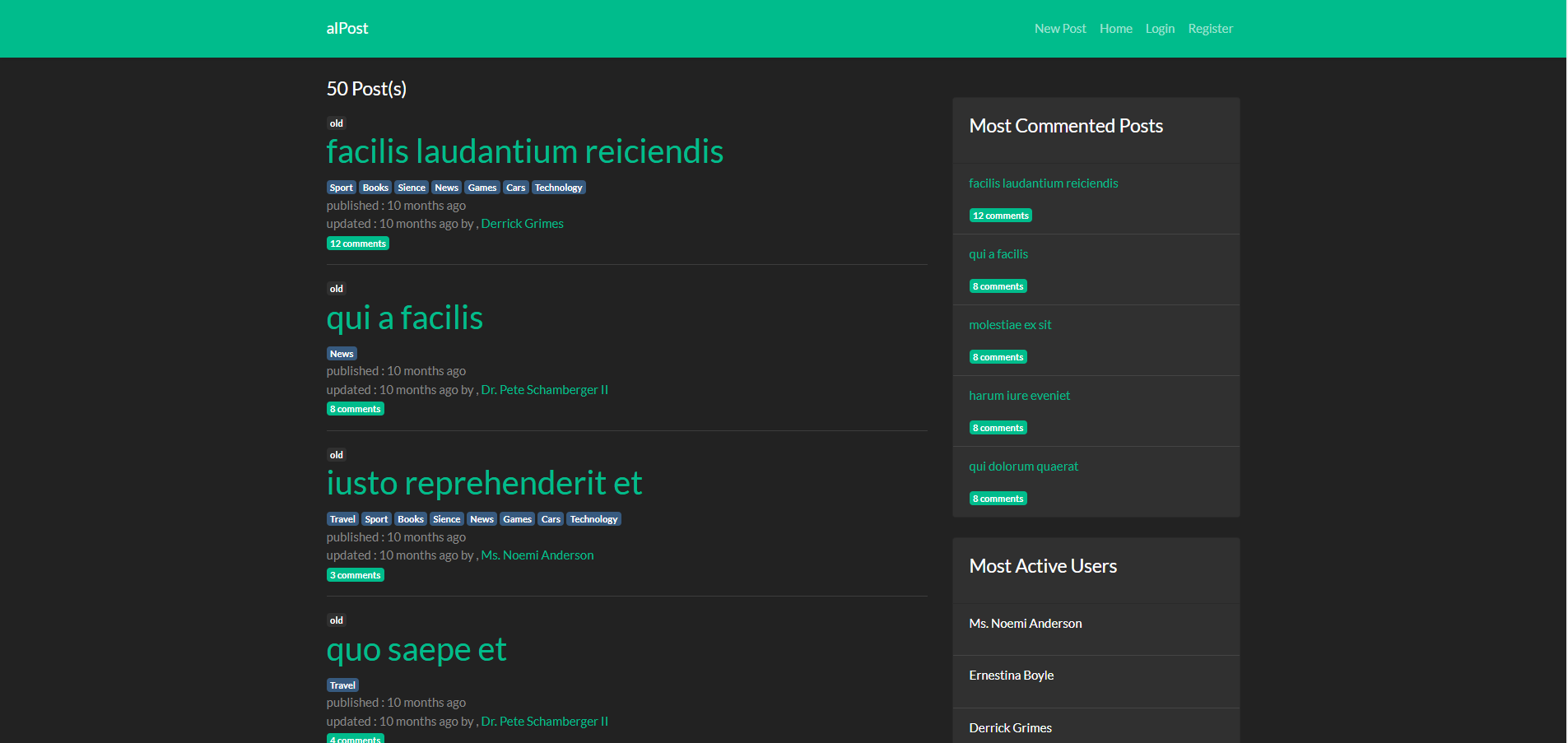Screen dimensions: 1568x743
Task: Open the Login page
Action: point(1160,29)
